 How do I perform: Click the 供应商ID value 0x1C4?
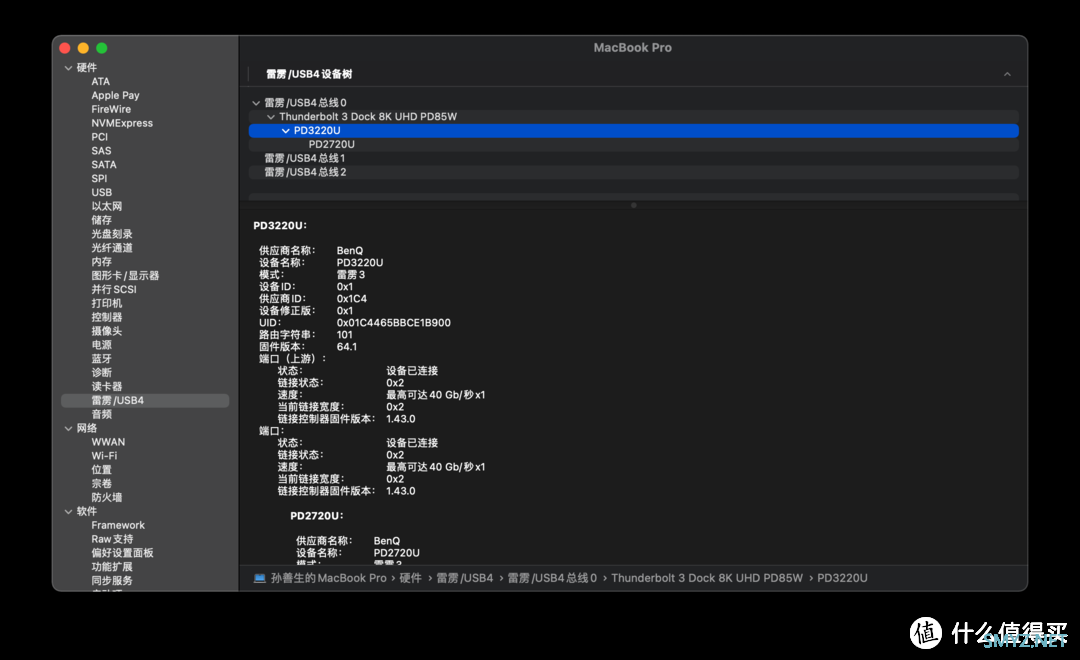[x=351, y=298]
